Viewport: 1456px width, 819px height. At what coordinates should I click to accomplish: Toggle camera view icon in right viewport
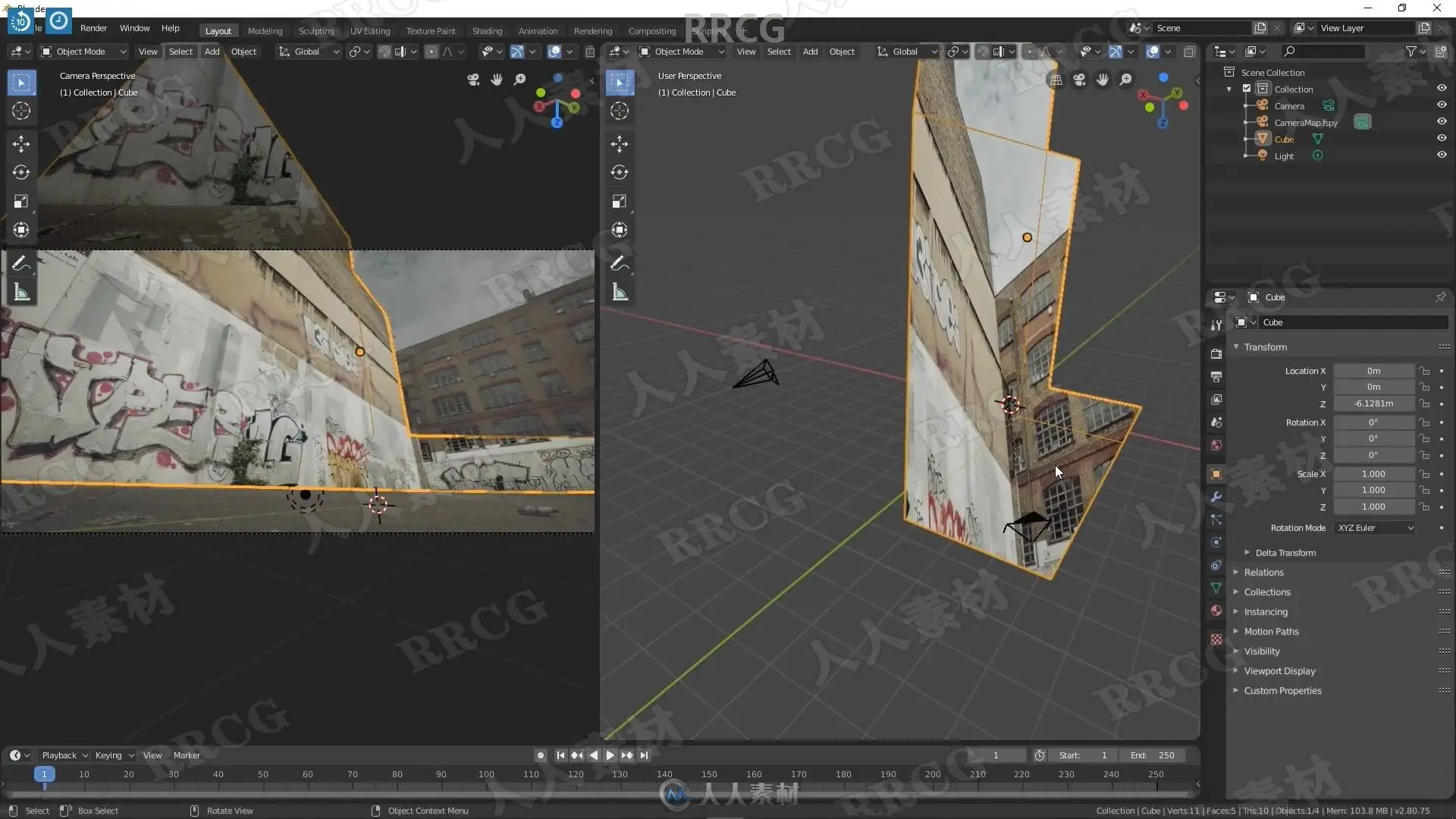(1079, 80)
